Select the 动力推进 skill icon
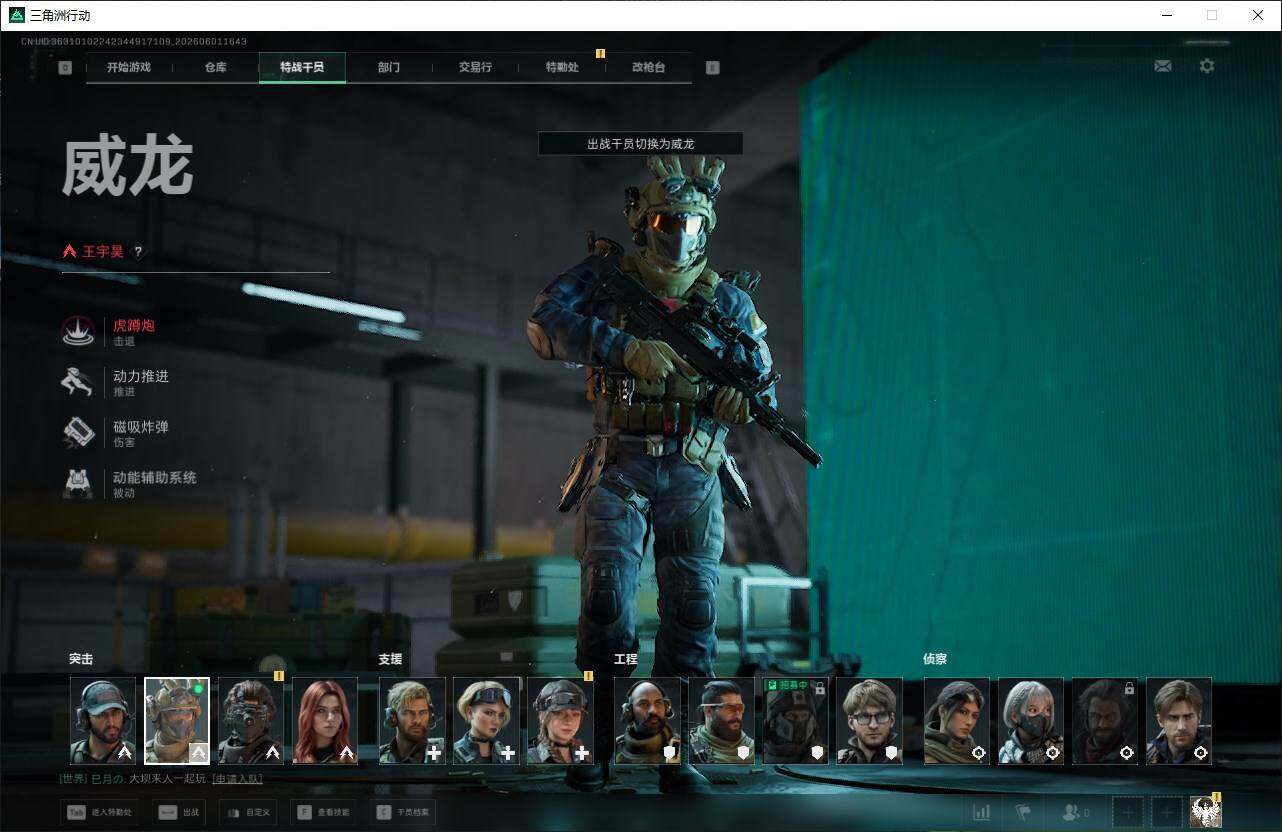The width and height of the screenshot is (1282, 832). tap(78, 382)
